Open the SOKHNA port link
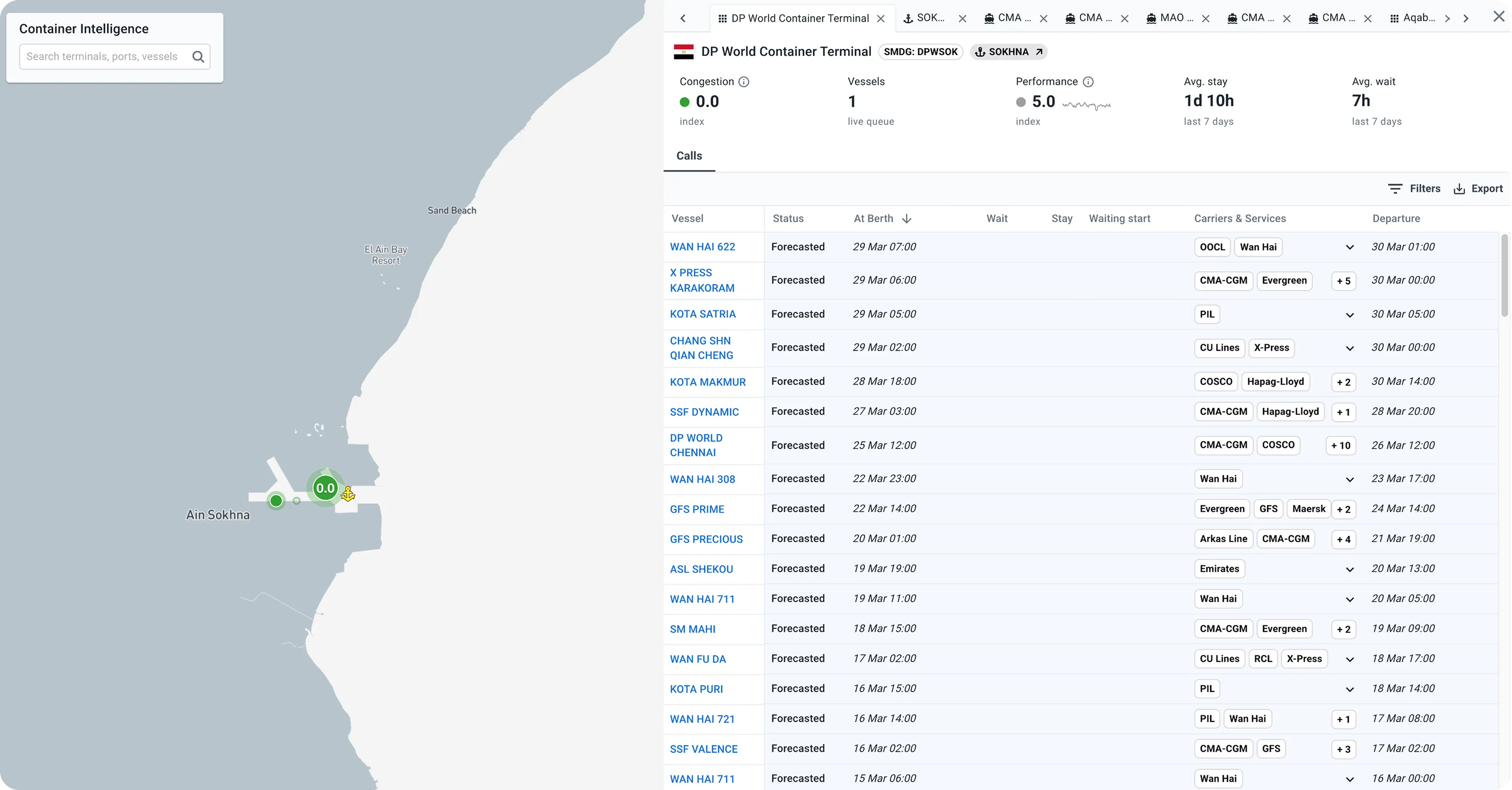Viewport: 1512px width, 790px height. click(1008, 52)
